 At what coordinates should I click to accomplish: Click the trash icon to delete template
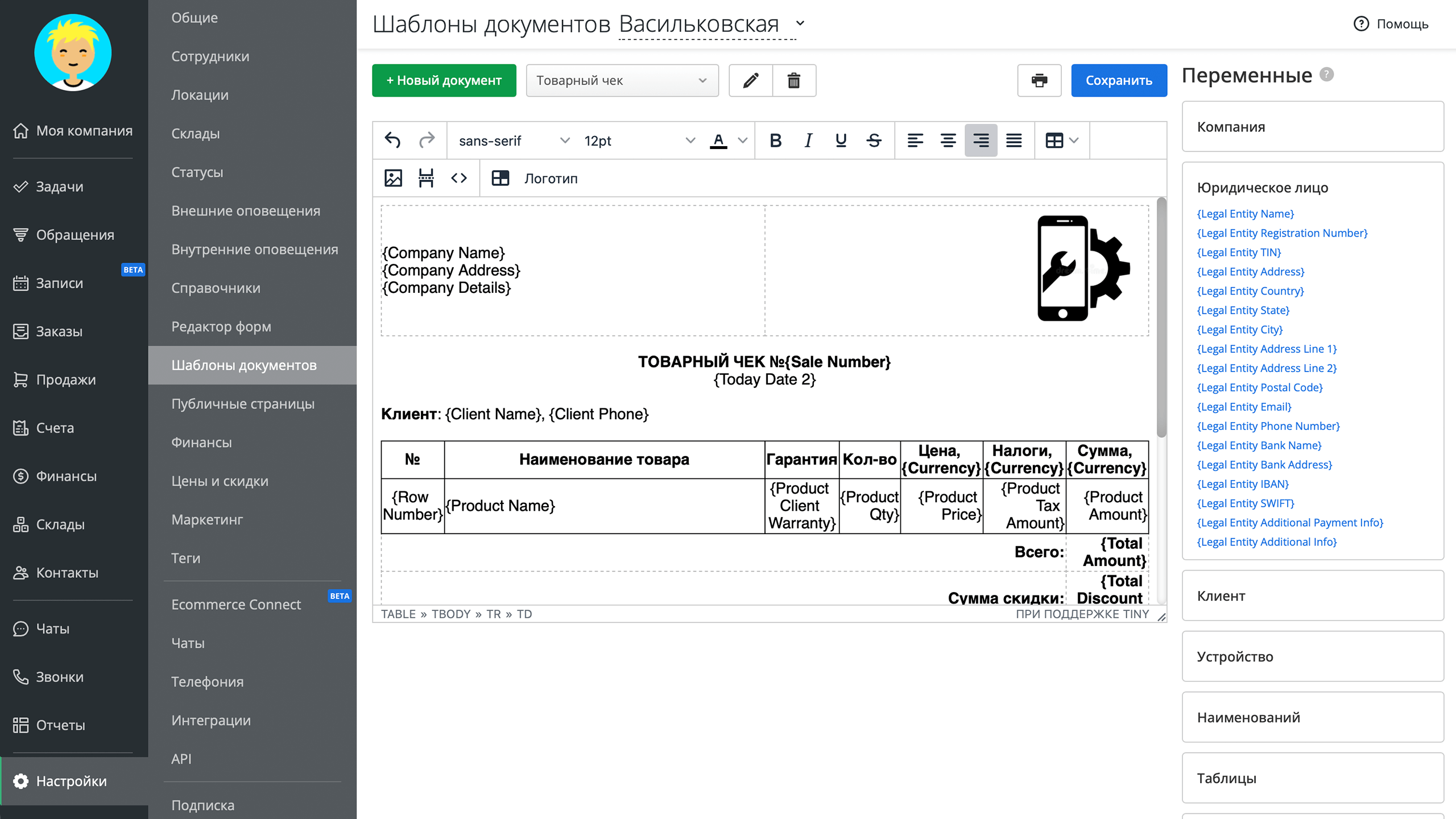[x=794, y=80]
